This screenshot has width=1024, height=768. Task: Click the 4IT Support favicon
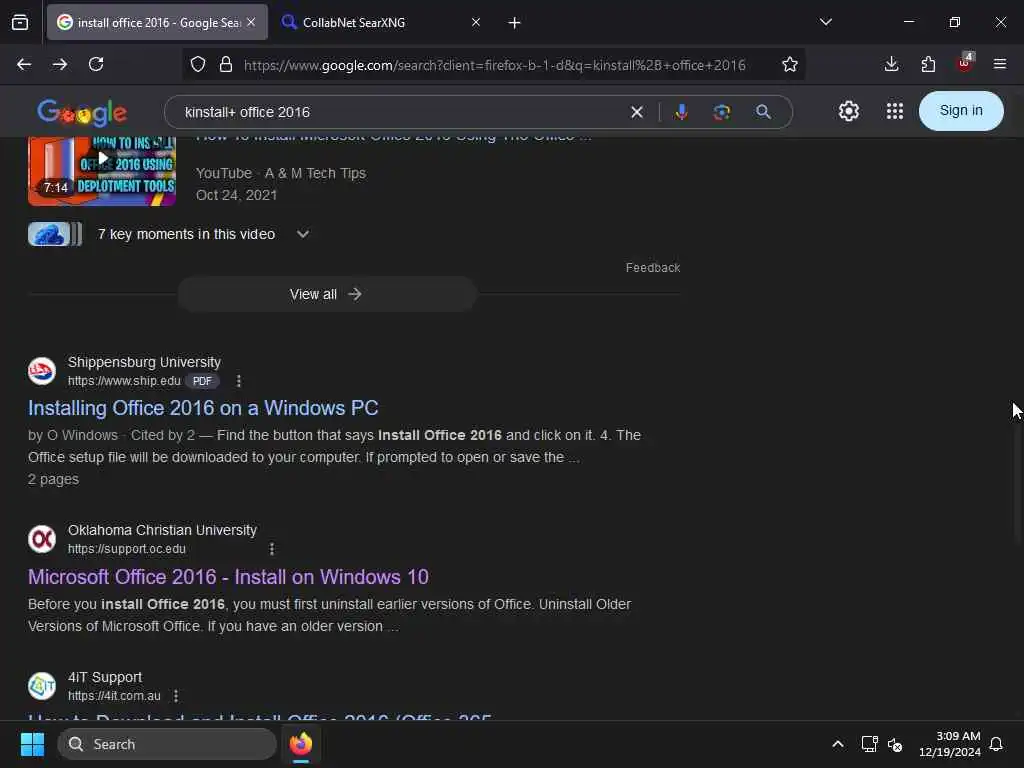coord(42,686)
